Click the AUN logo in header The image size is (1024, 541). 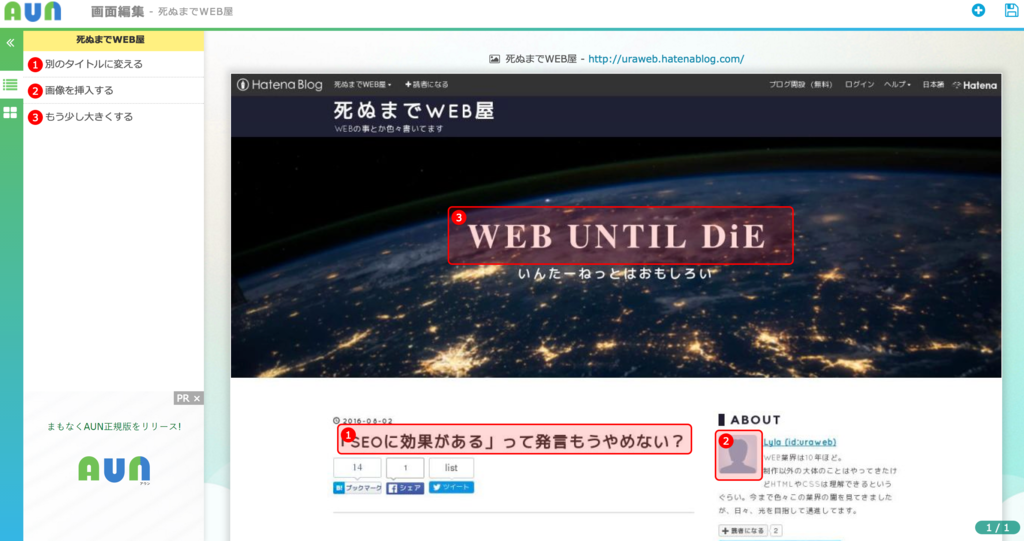click(x=33, y=11)
